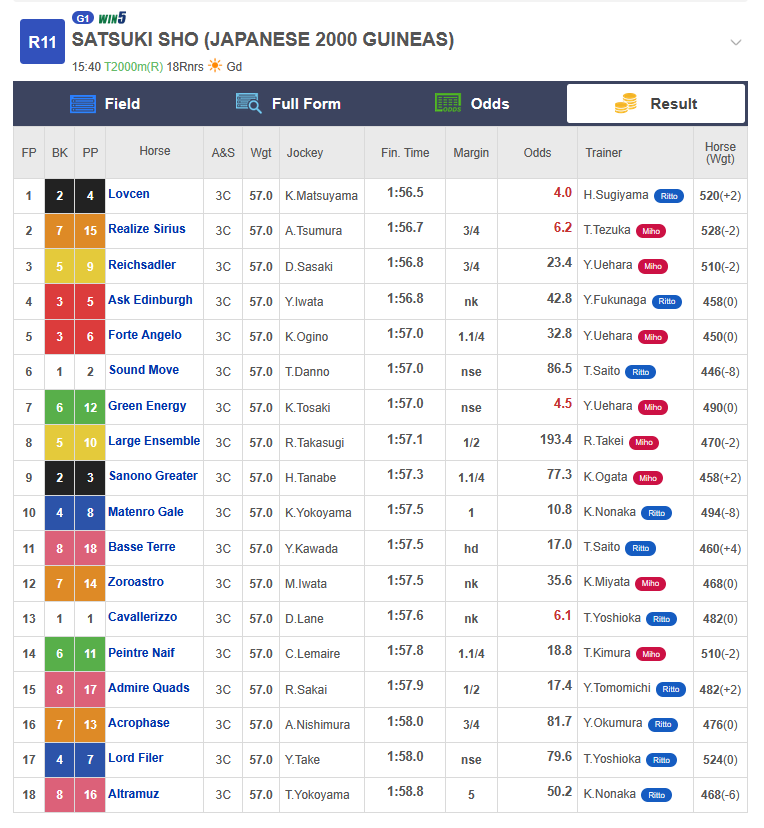Image resolution: width=764 pixels, height=828 pixels.
Task: Click the G1 grade badge
Action: click(83, 18)
